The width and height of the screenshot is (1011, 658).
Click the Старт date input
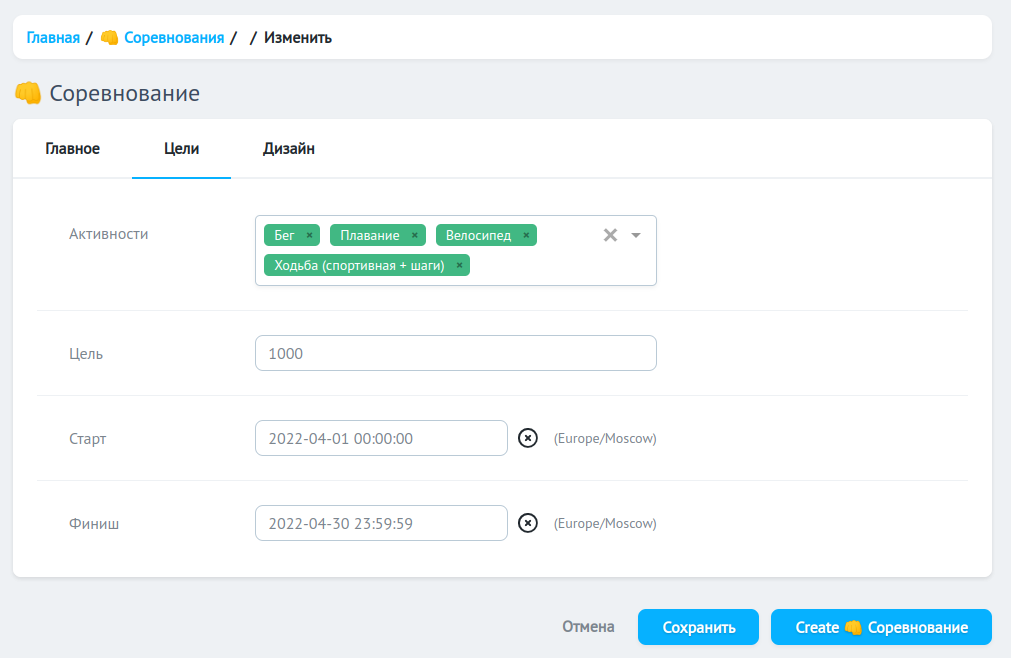[x=381, y=438]
